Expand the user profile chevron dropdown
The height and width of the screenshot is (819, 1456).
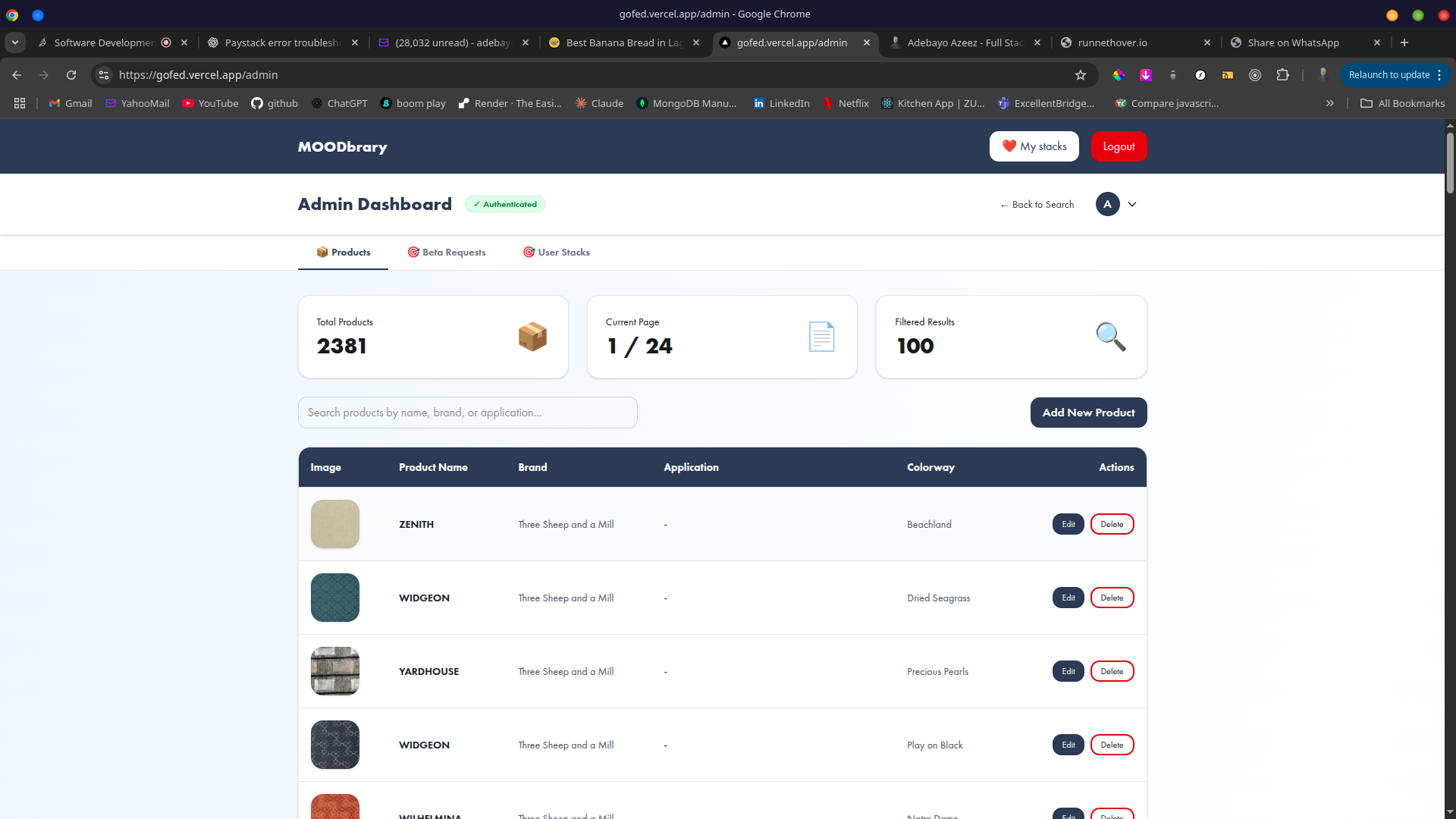coord(1132,204)
